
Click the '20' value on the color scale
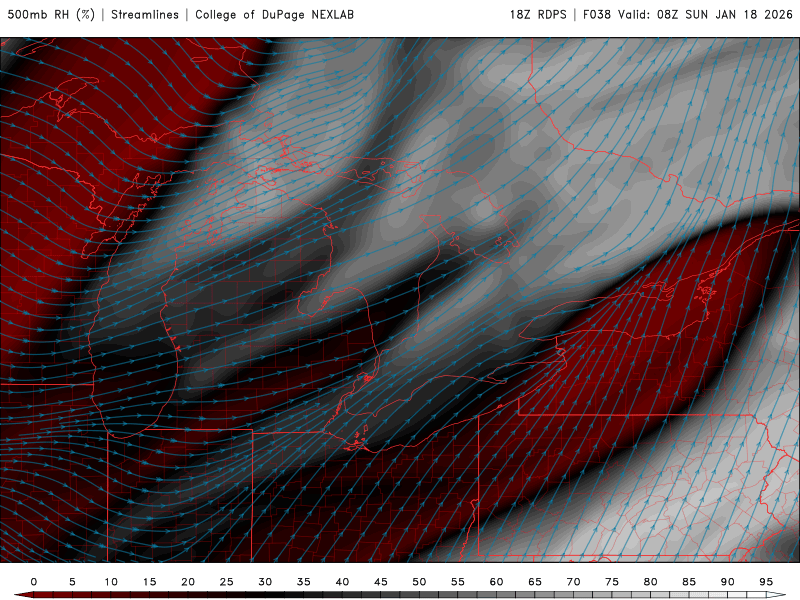pos(188,582)
